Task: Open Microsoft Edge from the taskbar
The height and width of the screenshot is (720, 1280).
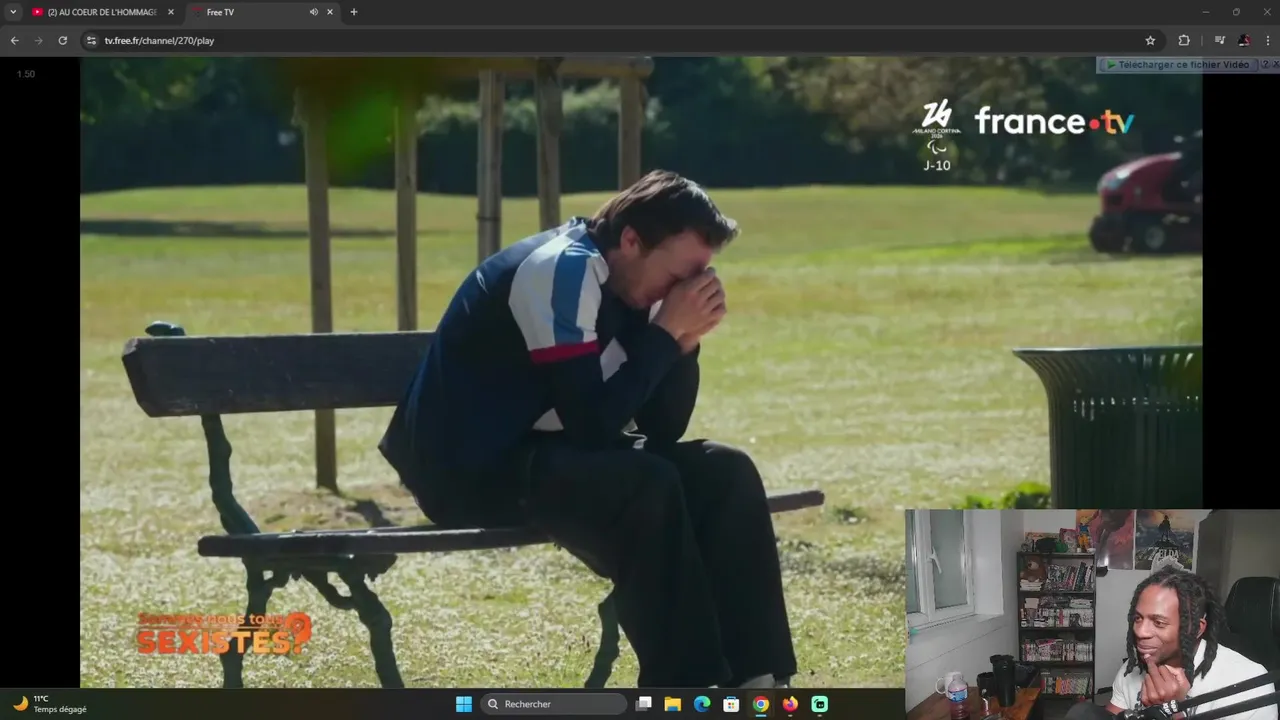Action: click(x=702, y=704)
